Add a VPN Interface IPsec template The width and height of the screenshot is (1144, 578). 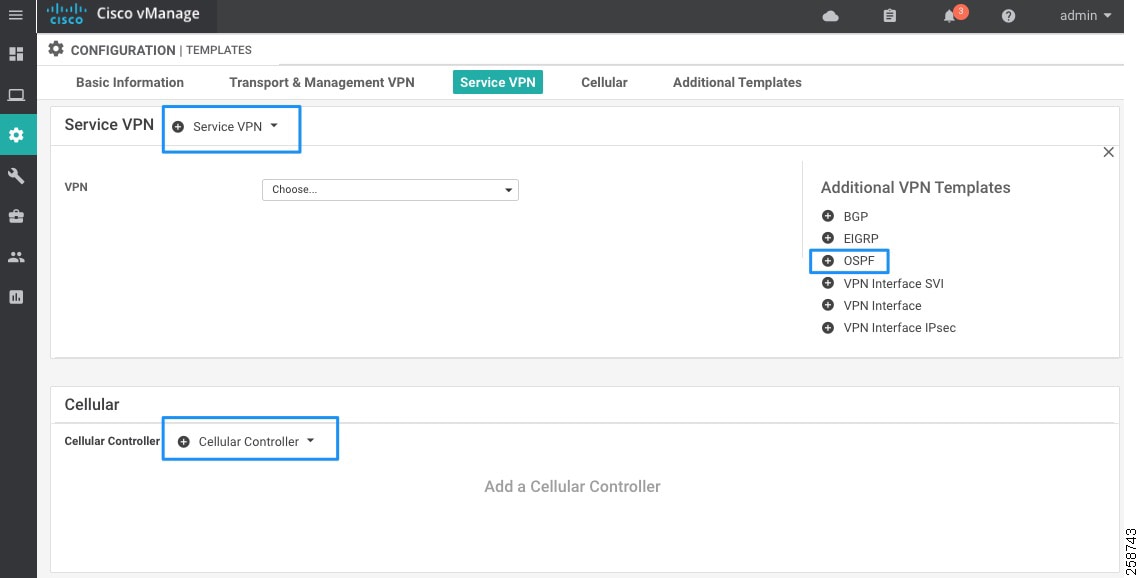(x=900, y=328)
